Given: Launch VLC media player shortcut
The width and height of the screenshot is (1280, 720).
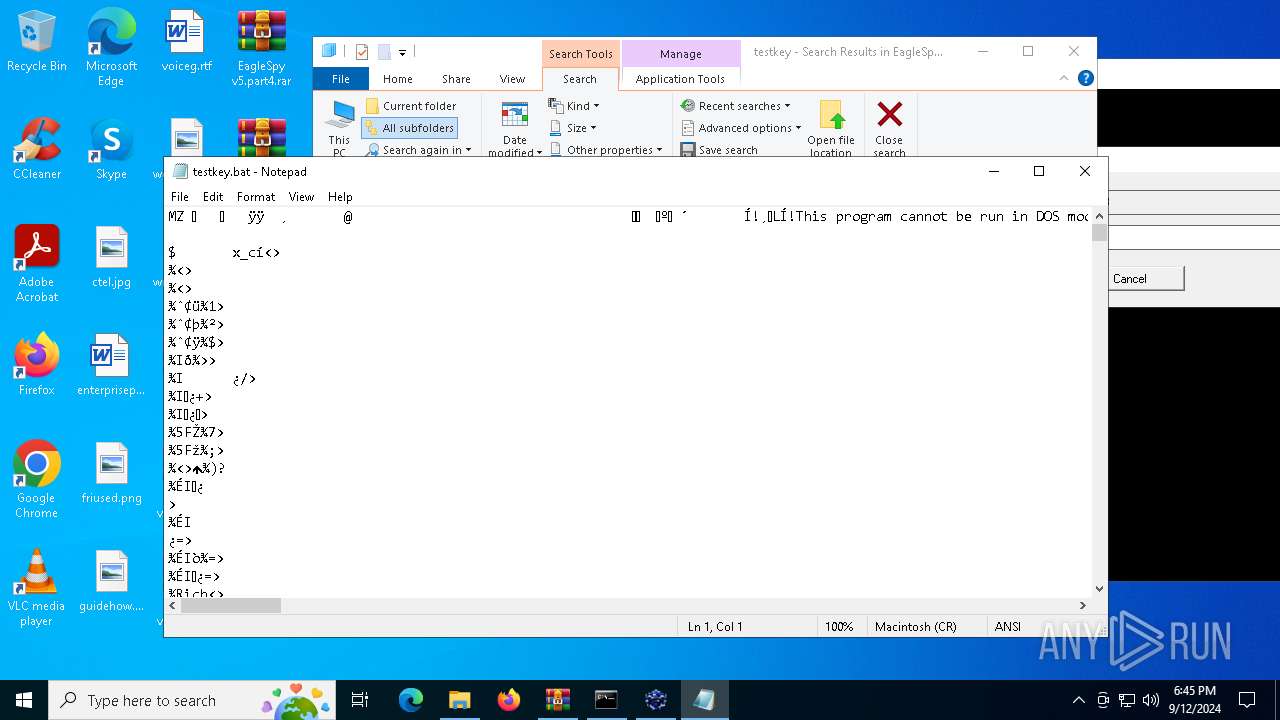Looking at the screenshot, I should pyautogui.click(x=37, y=588).
